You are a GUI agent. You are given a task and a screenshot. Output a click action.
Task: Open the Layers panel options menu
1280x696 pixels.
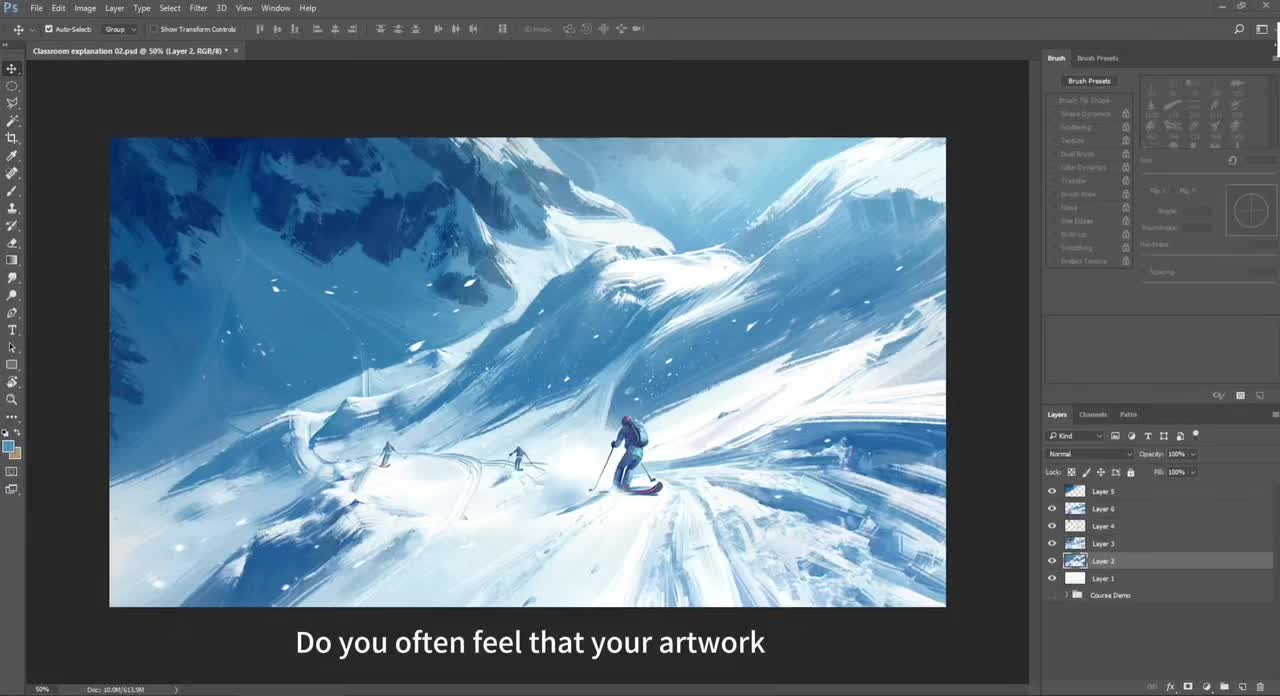[x=1275, y=414]
